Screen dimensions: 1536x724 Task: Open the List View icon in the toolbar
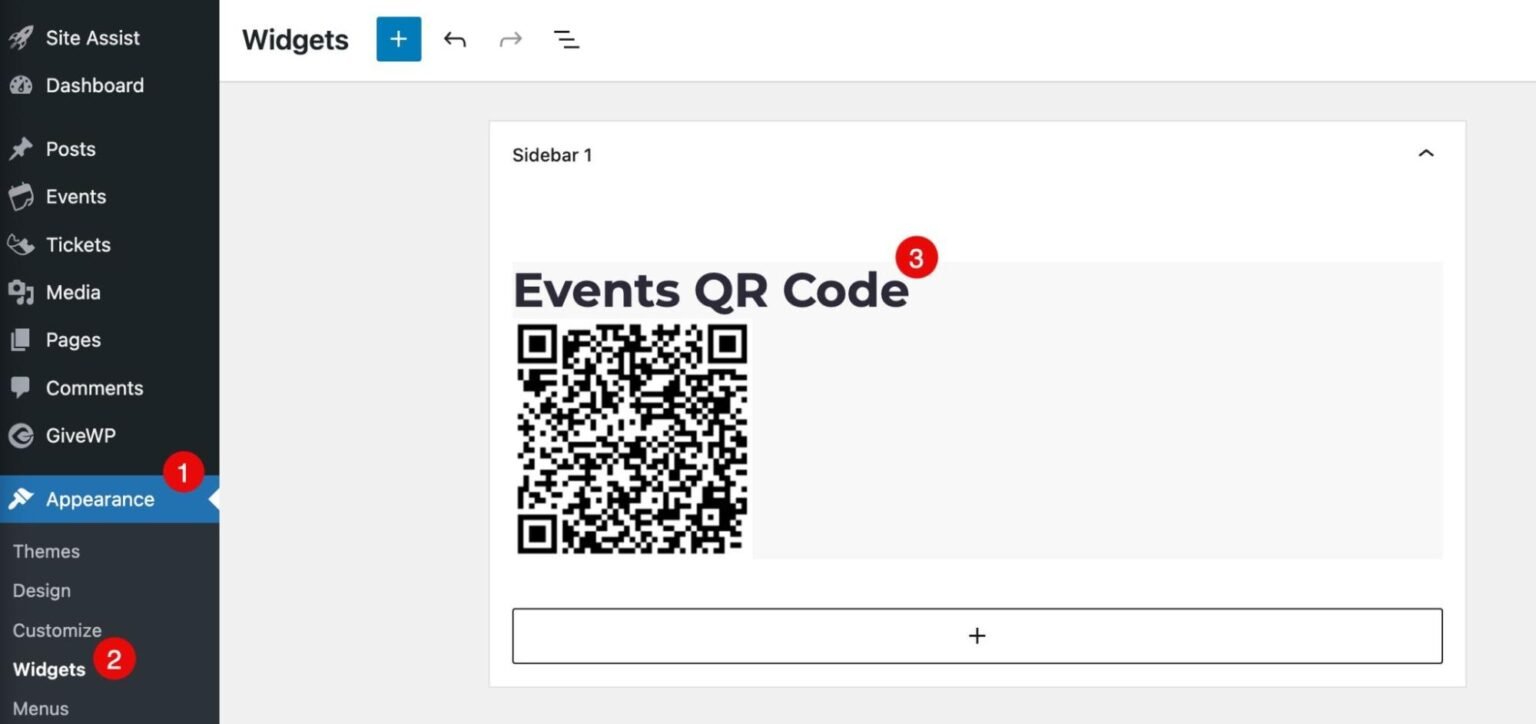(566, 39)
